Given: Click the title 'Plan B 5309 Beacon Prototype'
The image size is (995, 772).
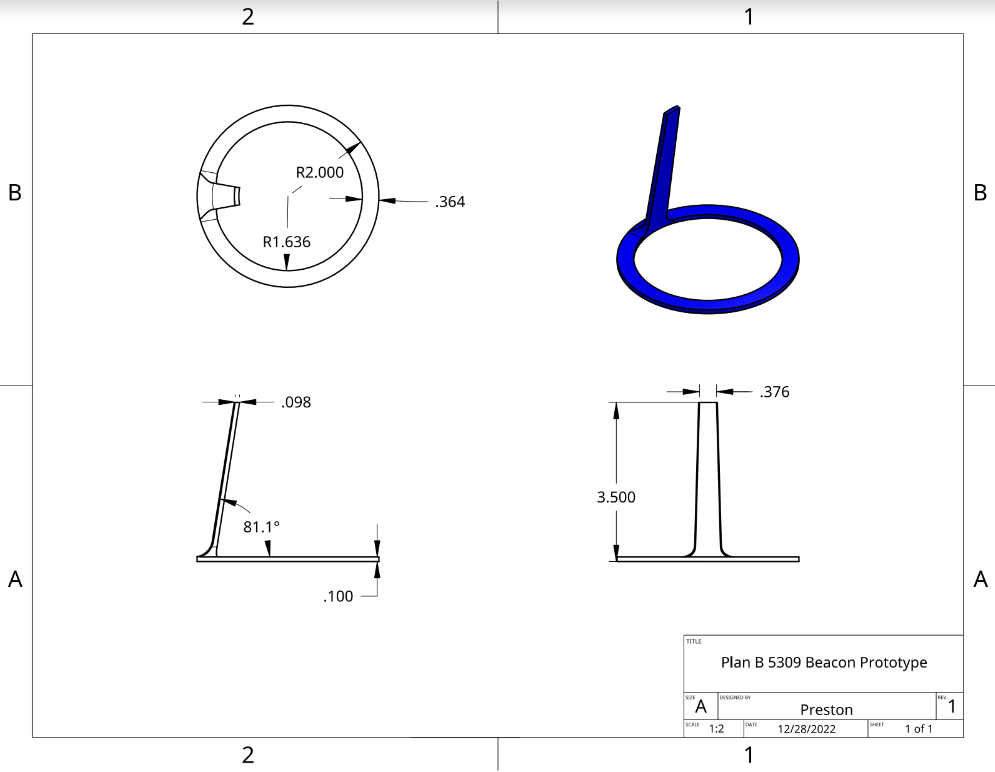Looking at the screenshot, I should (x=824, y=662).
